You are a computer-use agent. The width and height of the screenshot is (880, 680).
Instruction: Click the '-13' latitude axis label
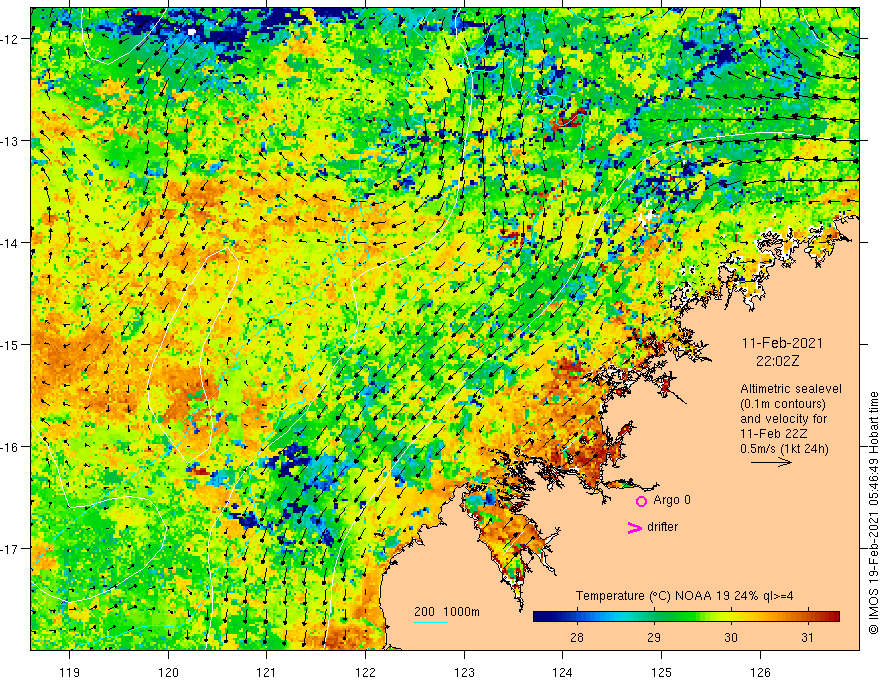pos(12,141)
